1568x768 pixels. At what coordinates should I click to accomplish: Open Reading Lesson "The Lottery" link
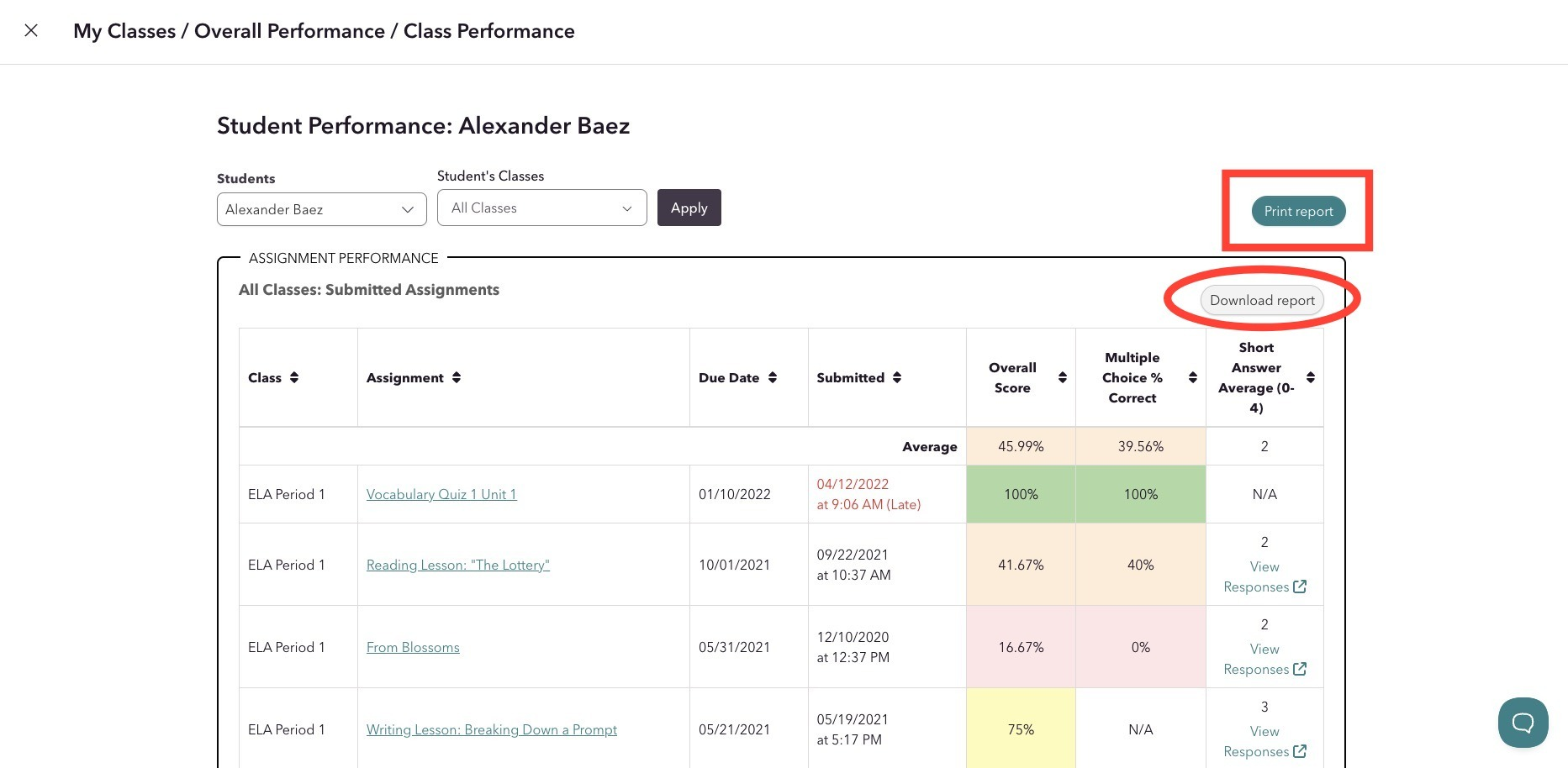[x=458, y=565]
